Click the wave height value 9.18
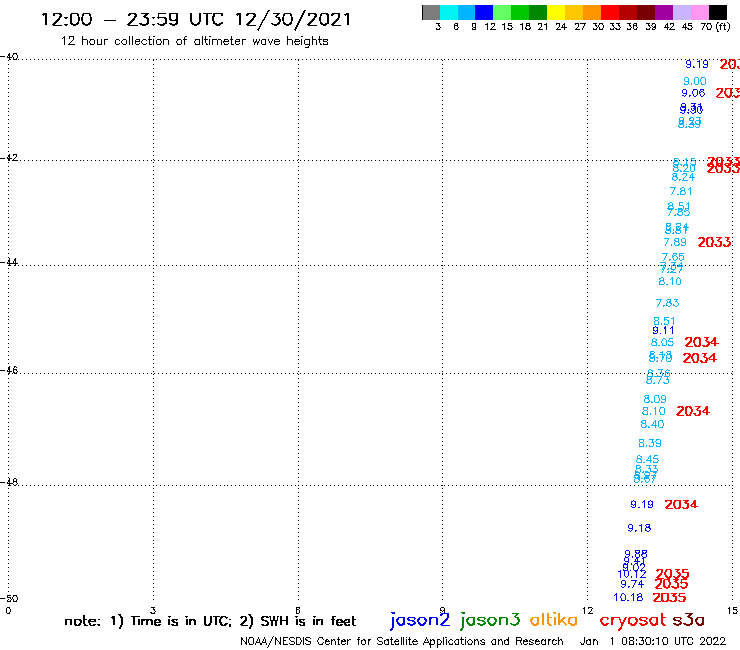Viewport: 740px width, 650px height. pos(639,528)
